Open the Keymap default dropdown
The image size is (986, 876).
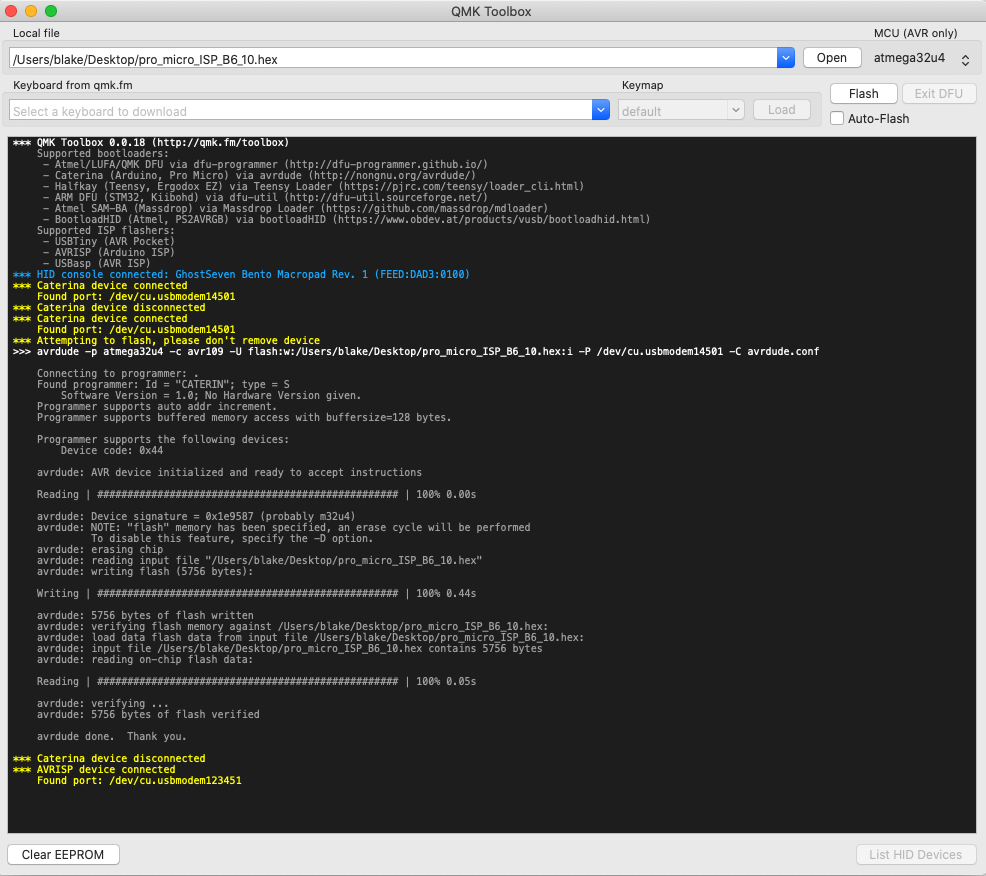681,111
